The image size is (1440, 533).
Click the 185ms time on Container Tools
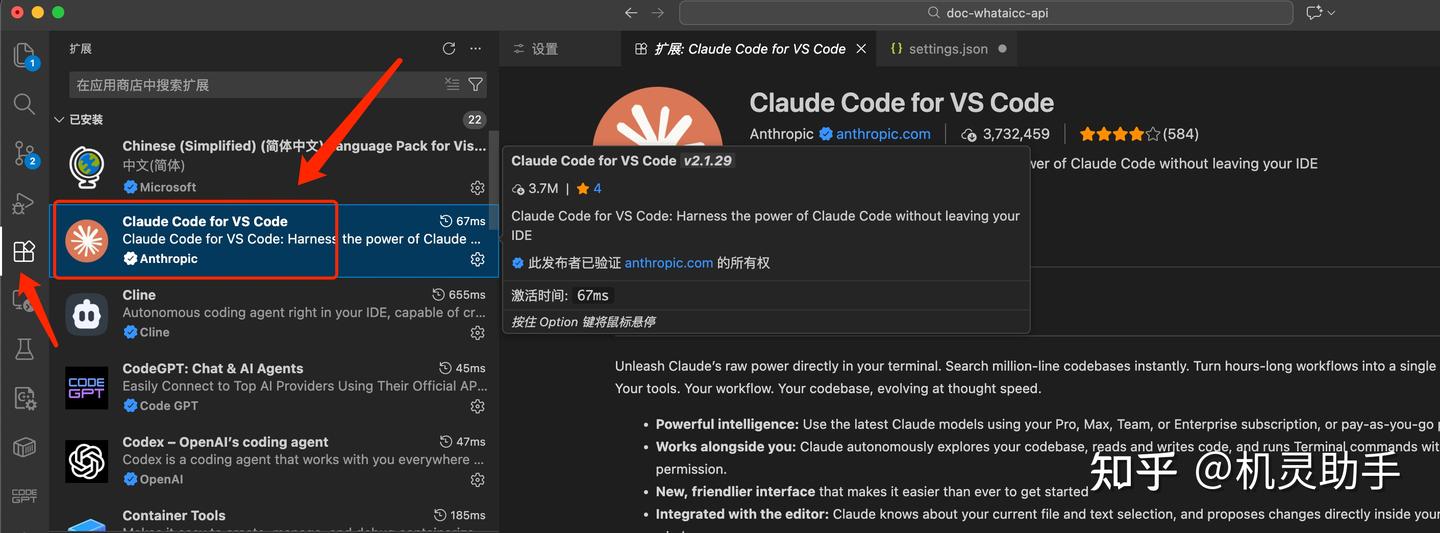pos(459,516)
